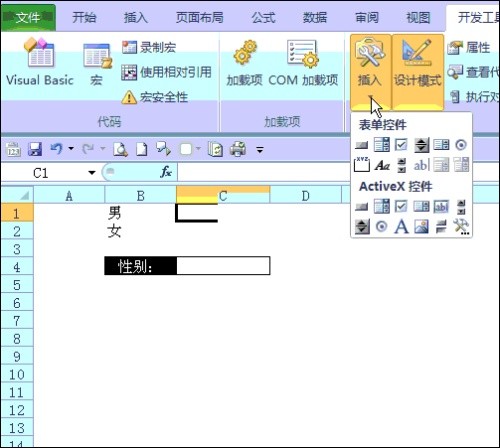
Task: Select column D header
Action: pyautogui.click(x=306, y=195)
